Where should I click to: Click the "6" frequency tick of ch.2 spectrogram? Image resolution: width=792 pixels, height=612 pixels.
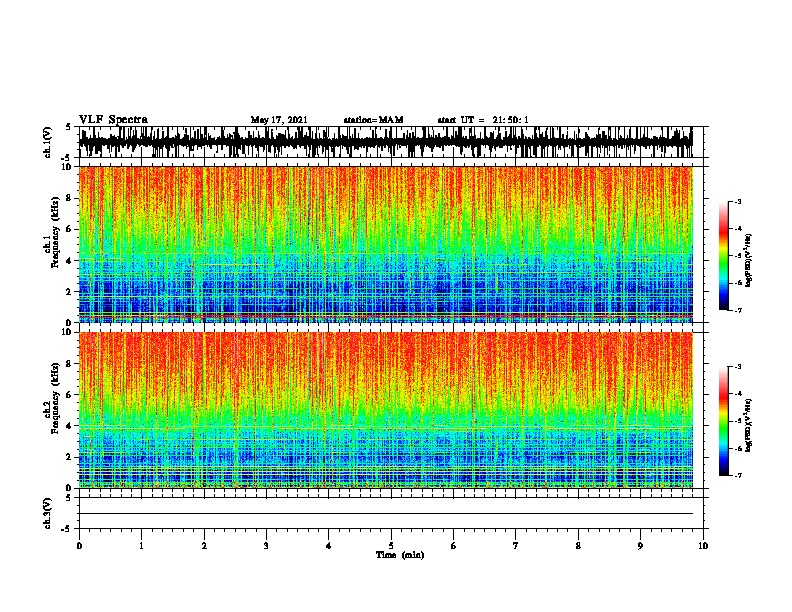[x=70, y=394]
